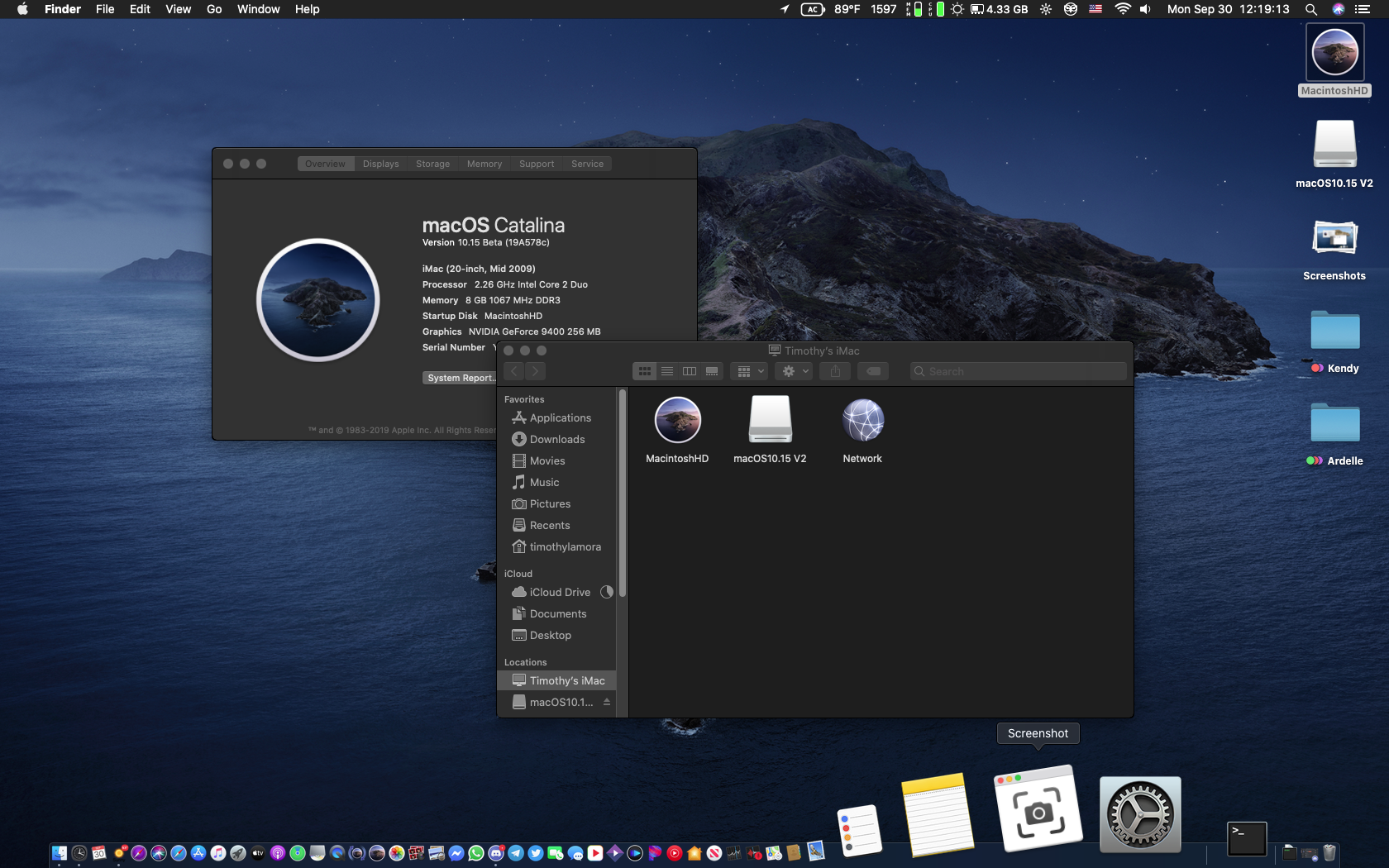Screen dimensions: 1389x868
Task: Open the Apple menu
Action: tap(22, 9)
